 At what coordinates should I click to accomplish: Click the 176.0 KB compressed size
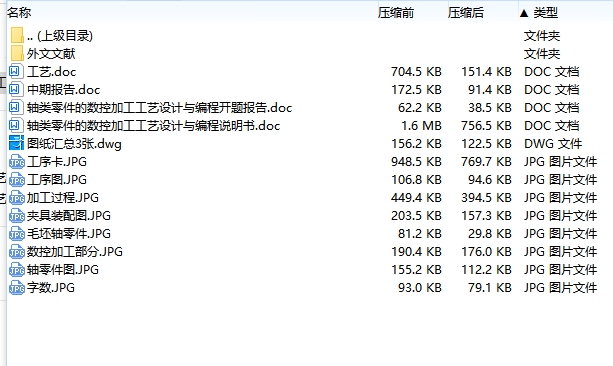[x=486, y=251]
